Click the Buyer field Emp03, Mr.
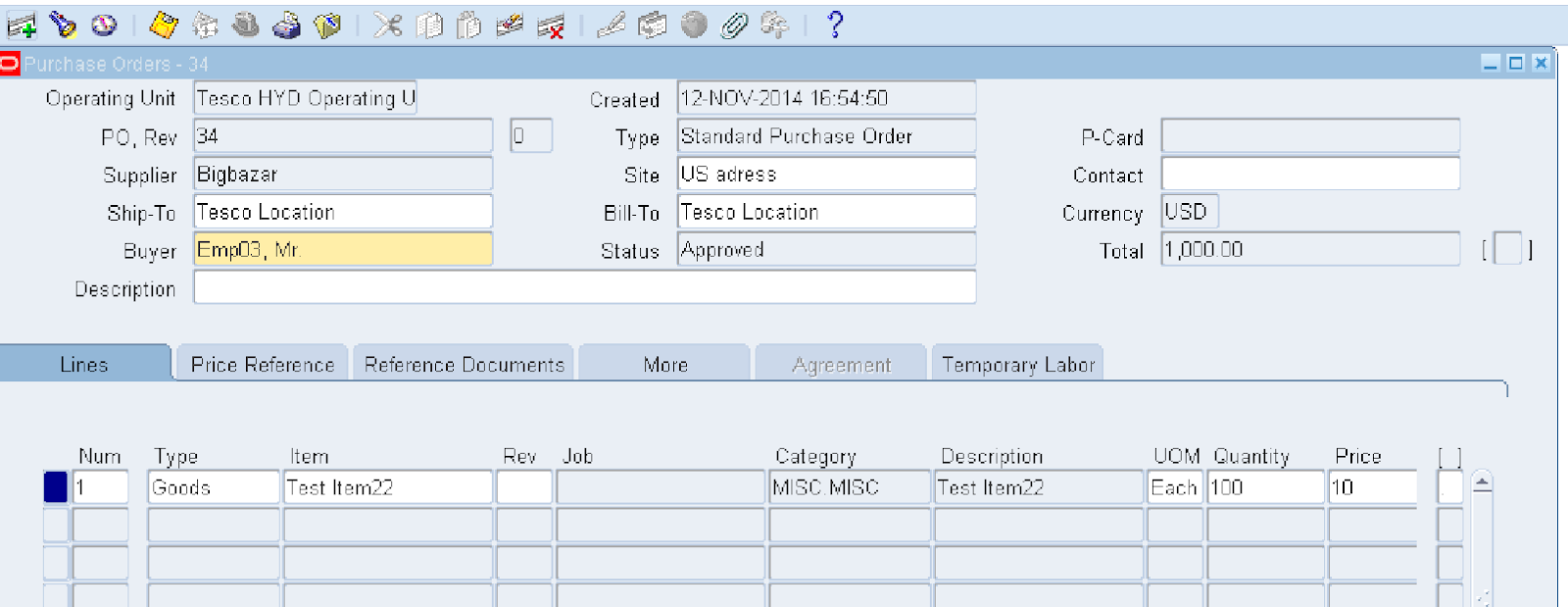Viewport: 1568px width, 607px height. coord(343,249)
